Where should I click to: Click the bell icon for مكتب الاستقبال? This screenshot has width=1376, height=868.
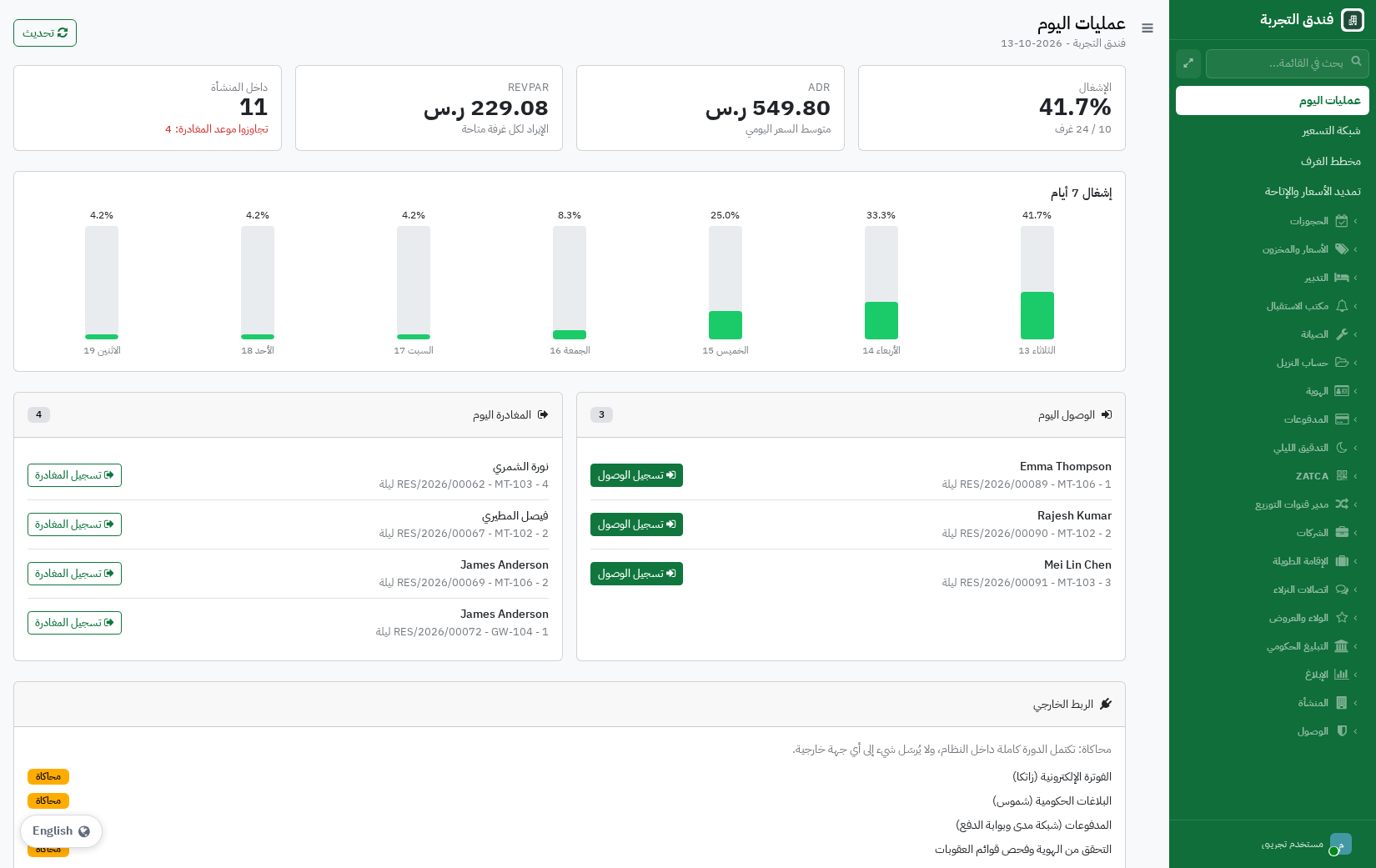point(1342,306)
